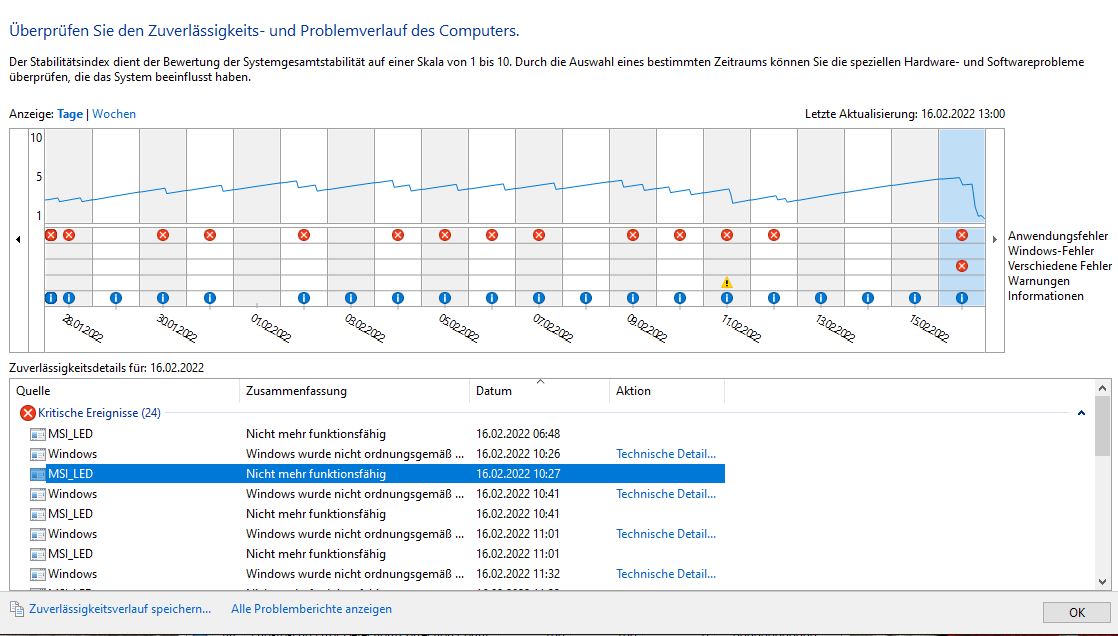Click the program icon of Windows 10:41 row
1118x636 pixels.
coord(38,493)
